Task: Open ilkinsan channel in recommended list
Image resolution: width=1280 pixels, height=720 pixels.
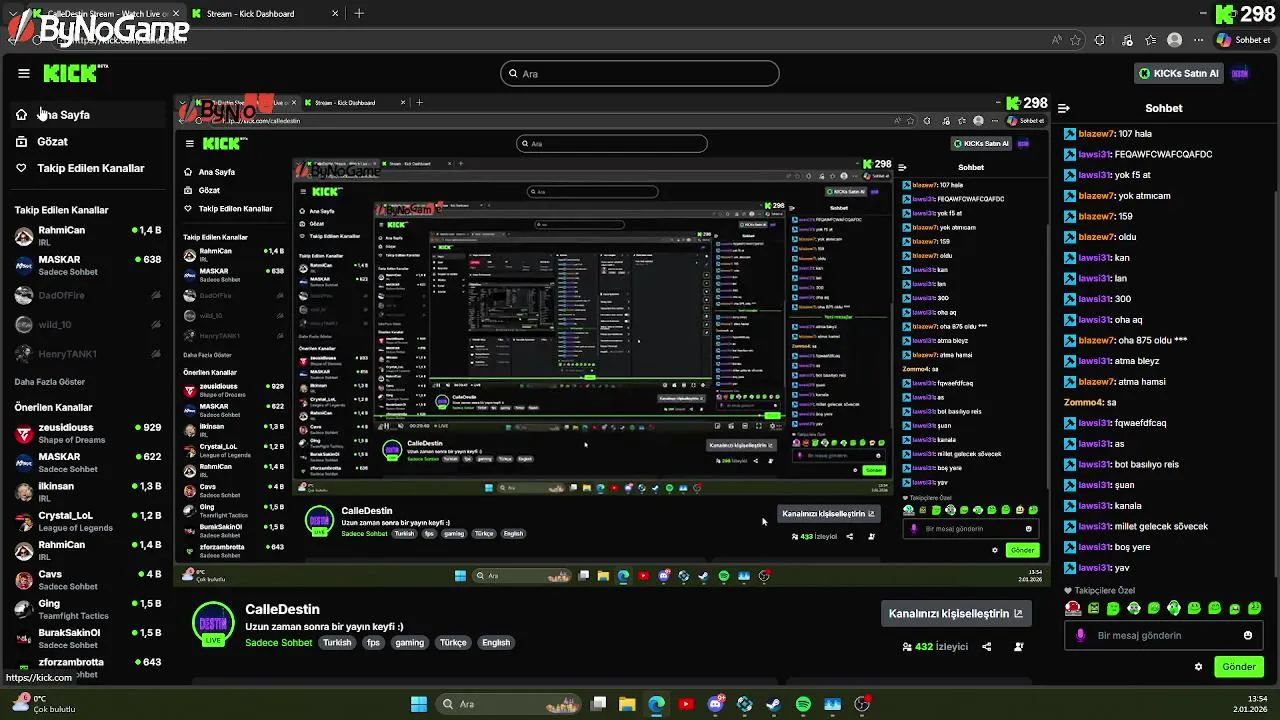Action: point(88,492)
